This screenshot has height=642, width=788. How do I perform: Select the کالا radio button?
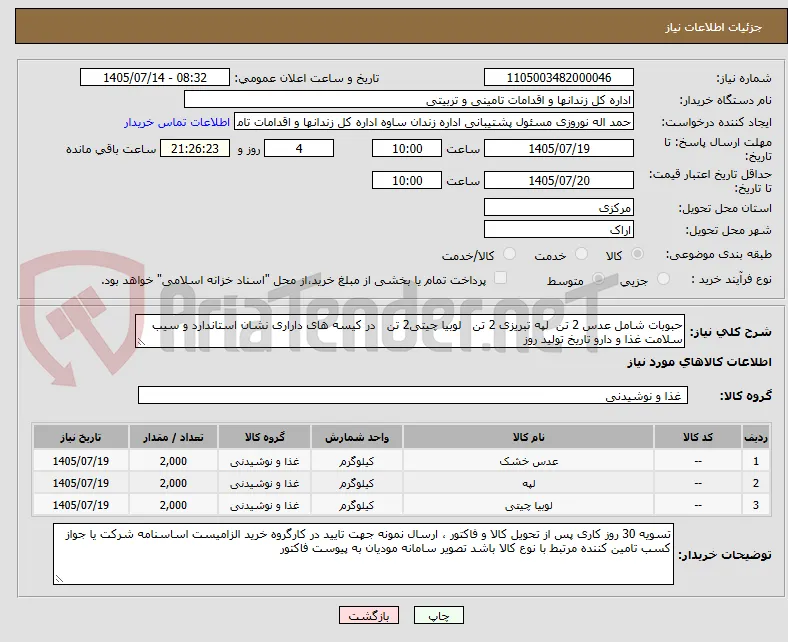(x=637, y=254)
